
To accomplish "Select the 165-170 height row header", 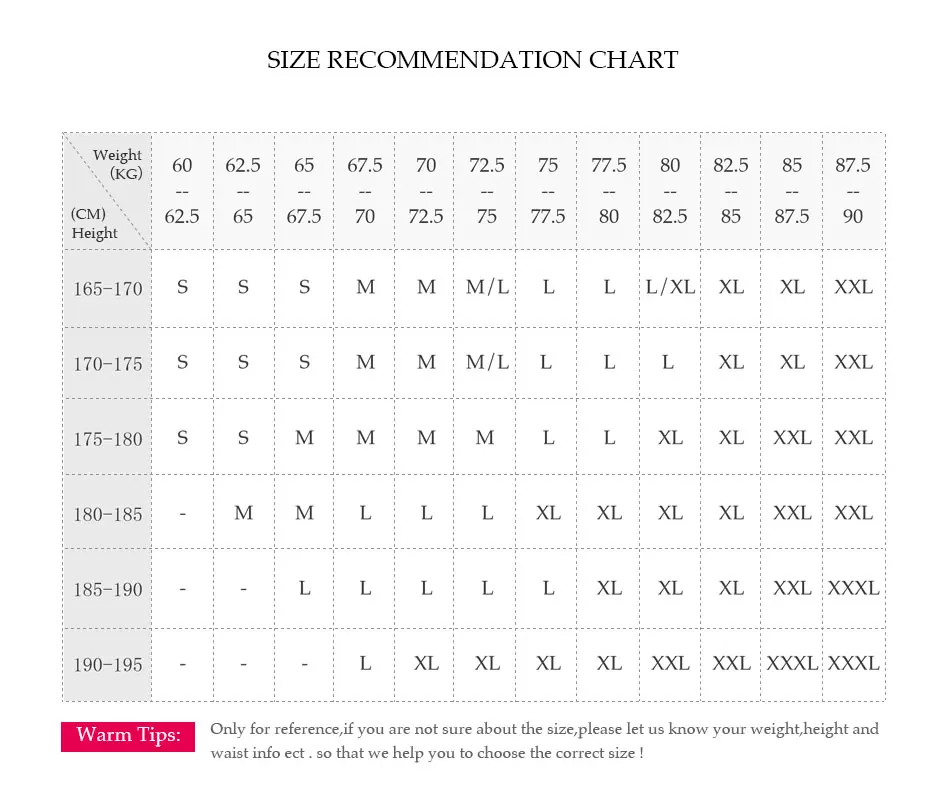I will 108,288.
